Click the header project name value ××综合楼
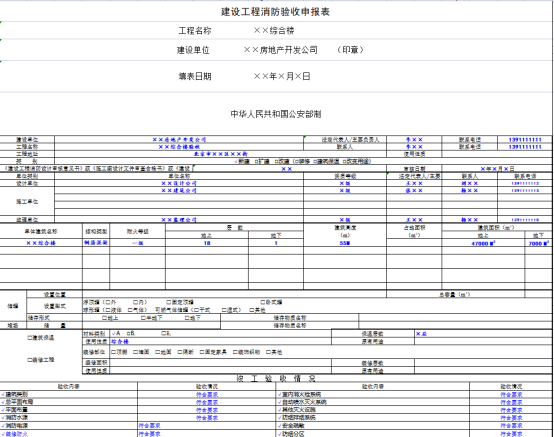 (x=274, y=30)
